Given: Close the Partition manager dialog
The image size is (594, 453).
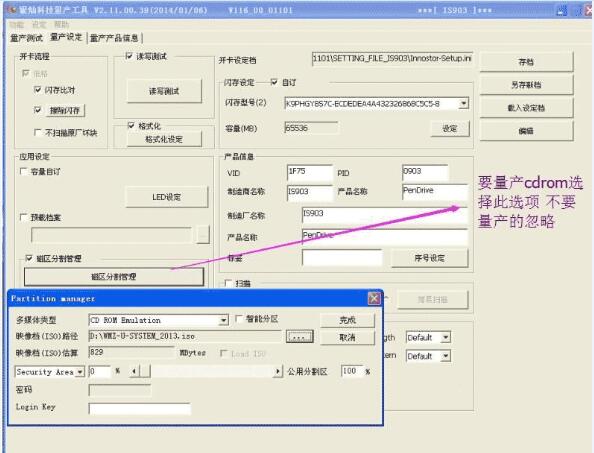Looking at the screenshot, I should point(374,298).
